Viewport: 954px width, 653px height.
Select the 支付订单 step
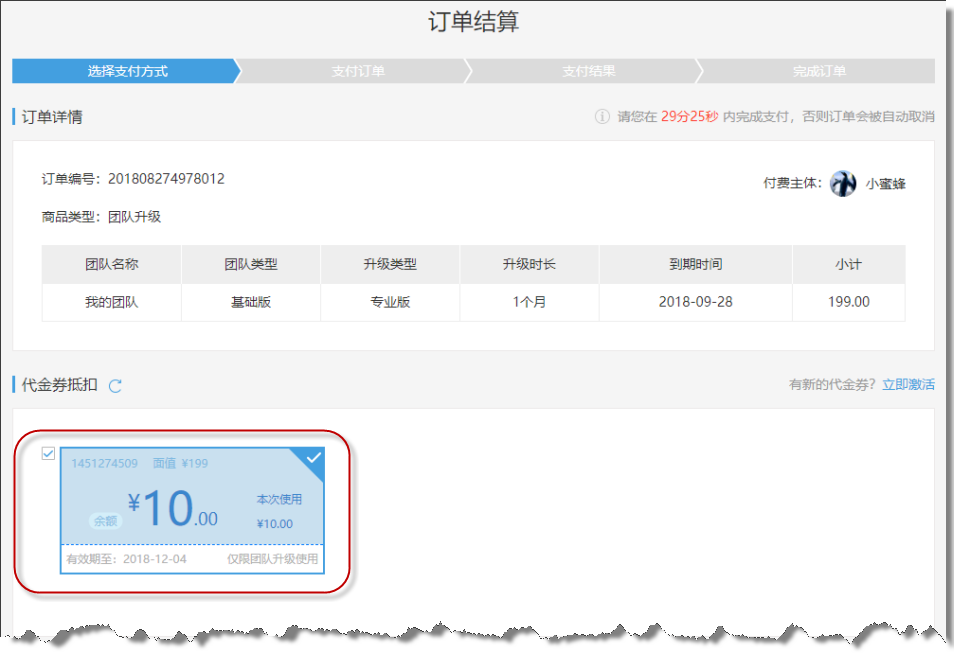357,71
